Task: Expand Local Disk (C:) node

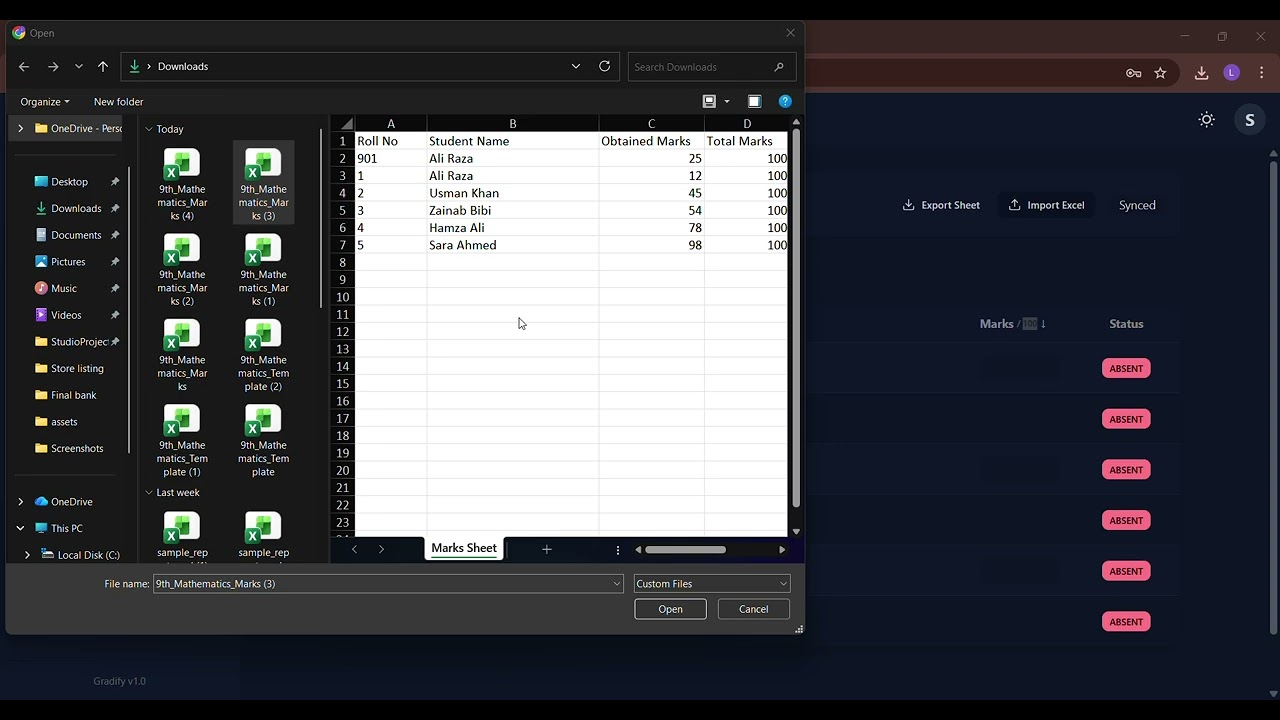Action: 27,555
